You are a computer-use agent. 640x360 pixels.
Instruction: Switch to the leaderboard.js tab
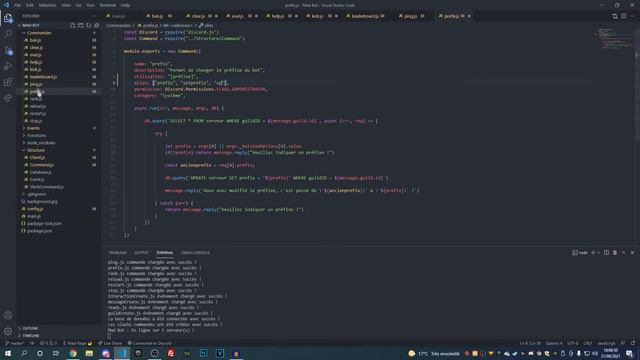tap(365, 16)
